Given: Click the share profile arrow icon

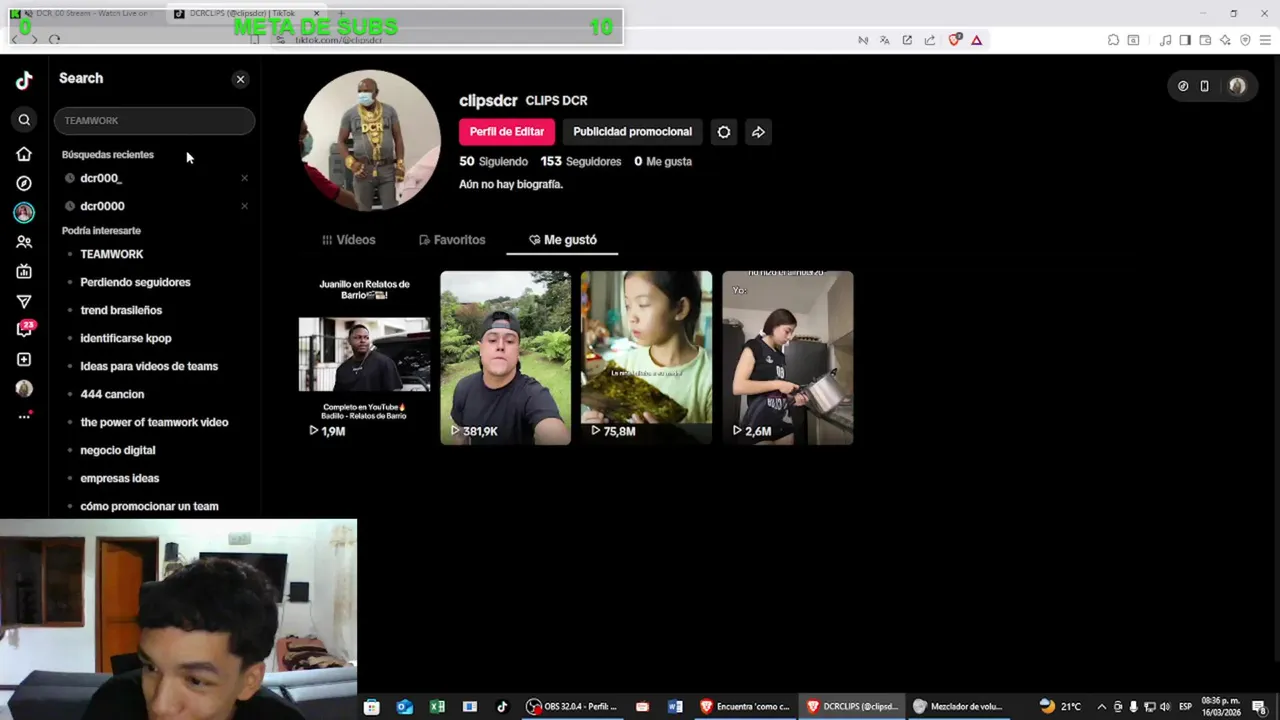Looking at the screenshot, I should 758,132.
